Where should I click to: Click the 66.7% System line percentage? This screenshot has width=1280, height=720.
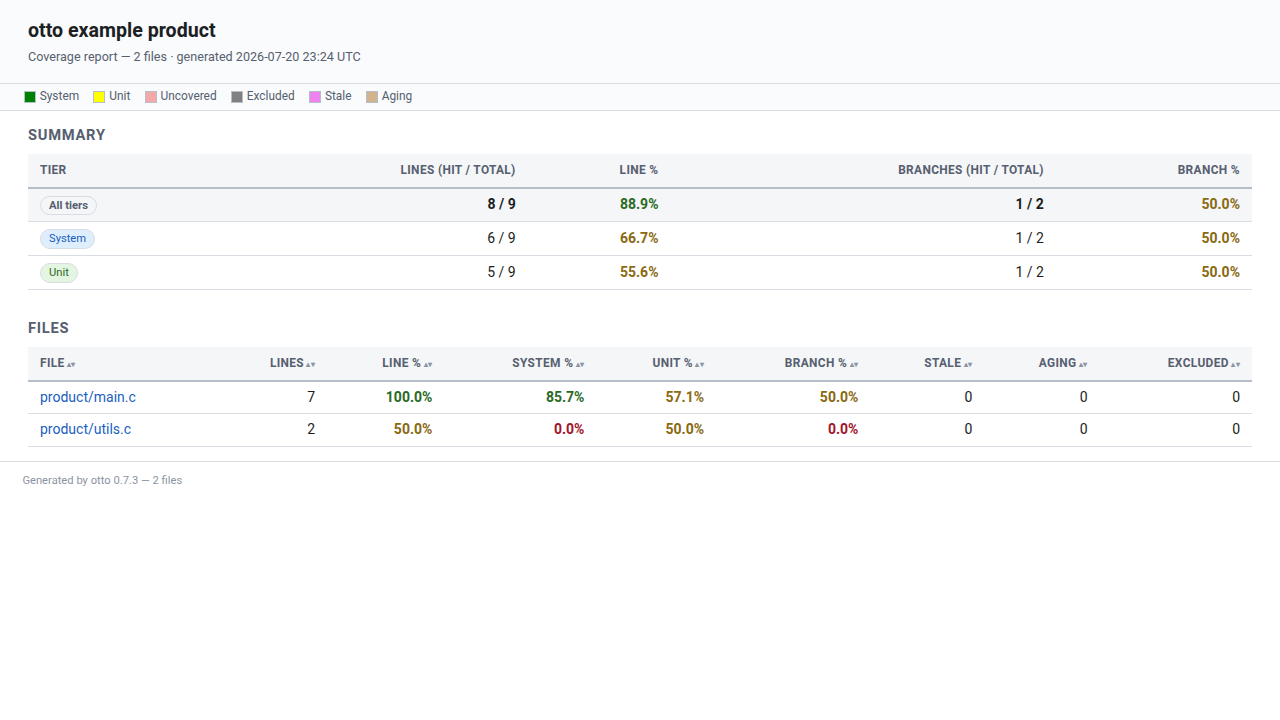point(639,238)
